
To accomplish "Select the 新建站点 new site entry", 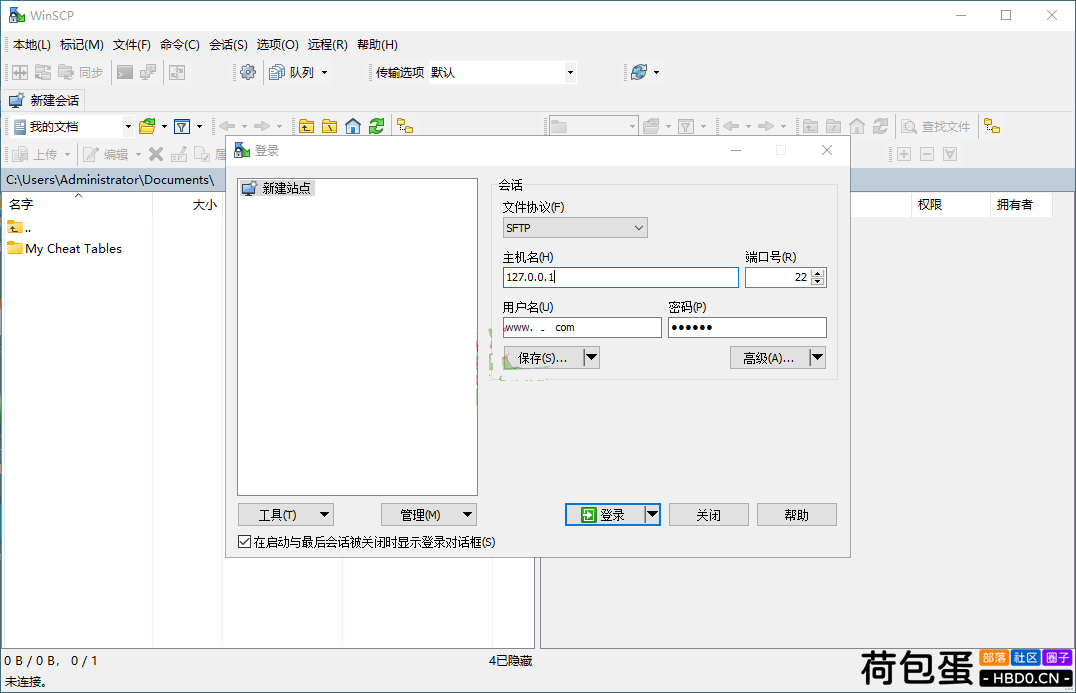I will [x=277, y=188].
